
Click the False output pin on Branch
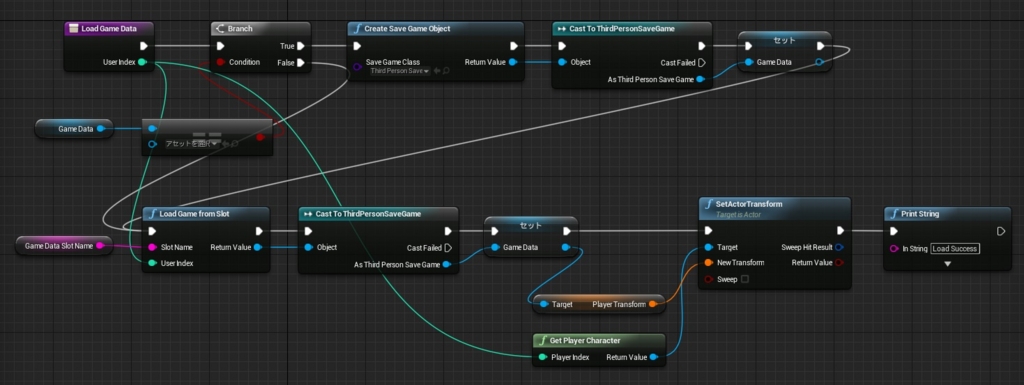coord(300,63)
